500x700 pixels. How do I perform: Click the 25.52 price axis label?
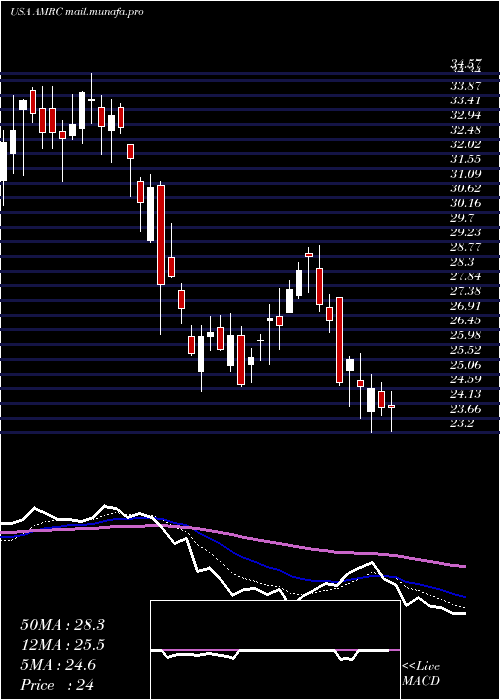tap(465, 350)
